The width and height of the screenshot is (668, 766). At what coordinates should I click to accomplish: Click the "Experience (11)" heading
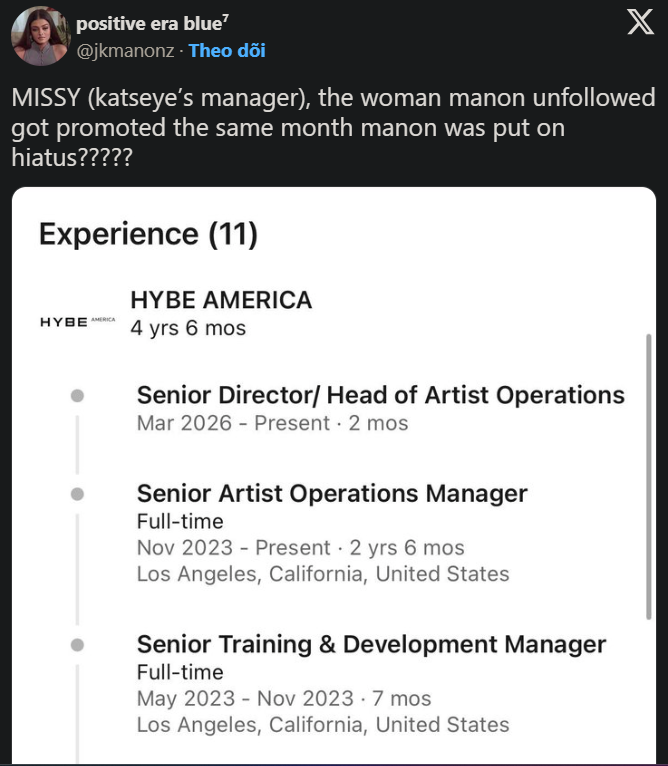148,235
